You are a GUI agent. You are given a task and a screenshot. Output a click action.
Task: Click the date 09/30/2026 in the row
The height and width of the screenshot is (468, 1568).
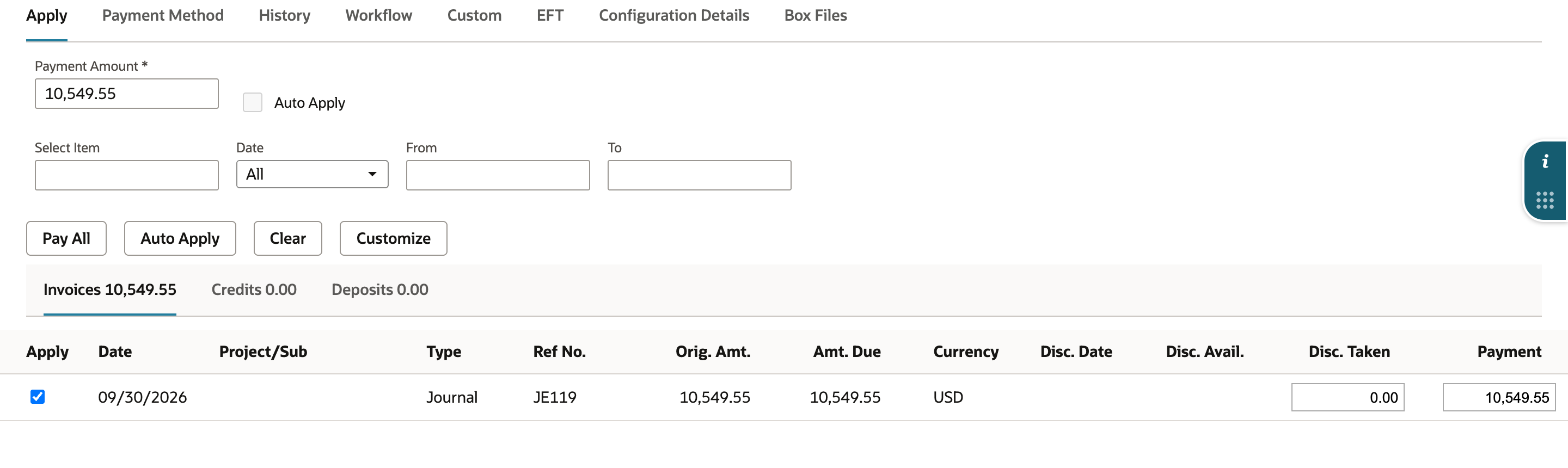click(143, 397)
